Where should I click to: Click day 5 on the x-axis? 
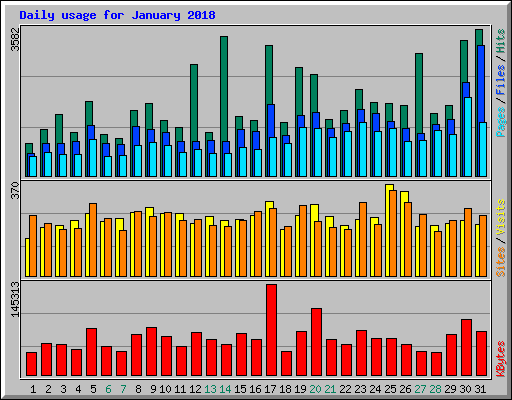coord(93,389)
